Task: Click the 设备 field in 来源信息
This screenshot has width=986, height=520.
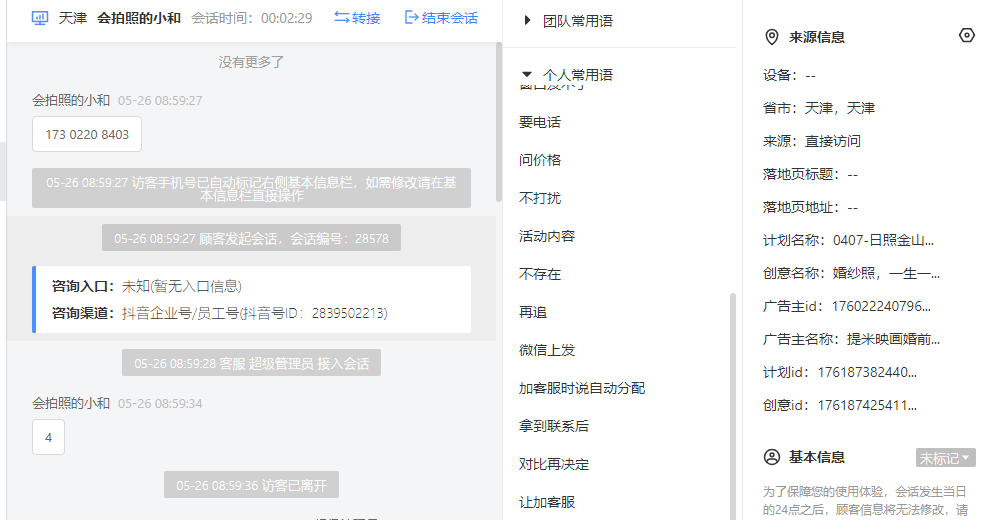Action: (x=789, y=75)
